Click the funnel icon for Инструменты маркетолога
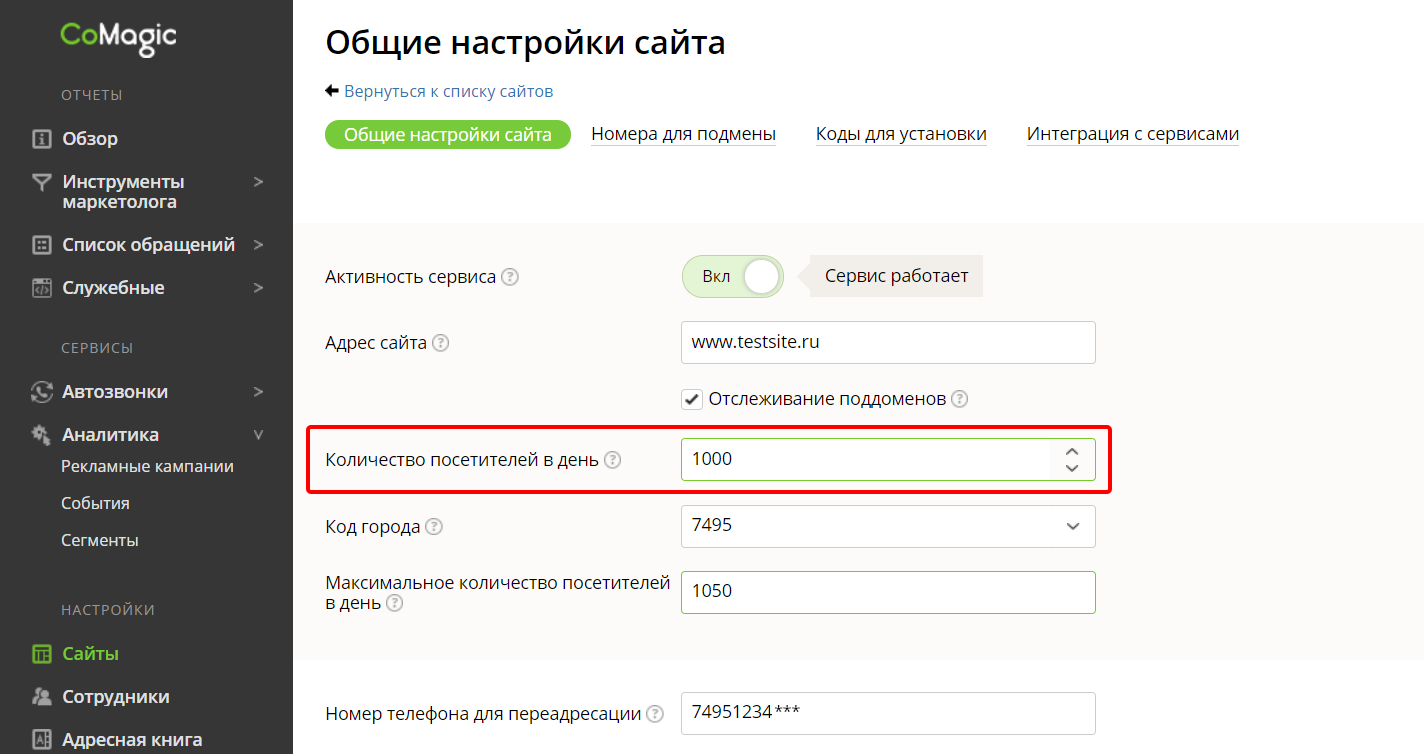The height and width of the screenshot is (754, 1424). click(x=41, y=182)
